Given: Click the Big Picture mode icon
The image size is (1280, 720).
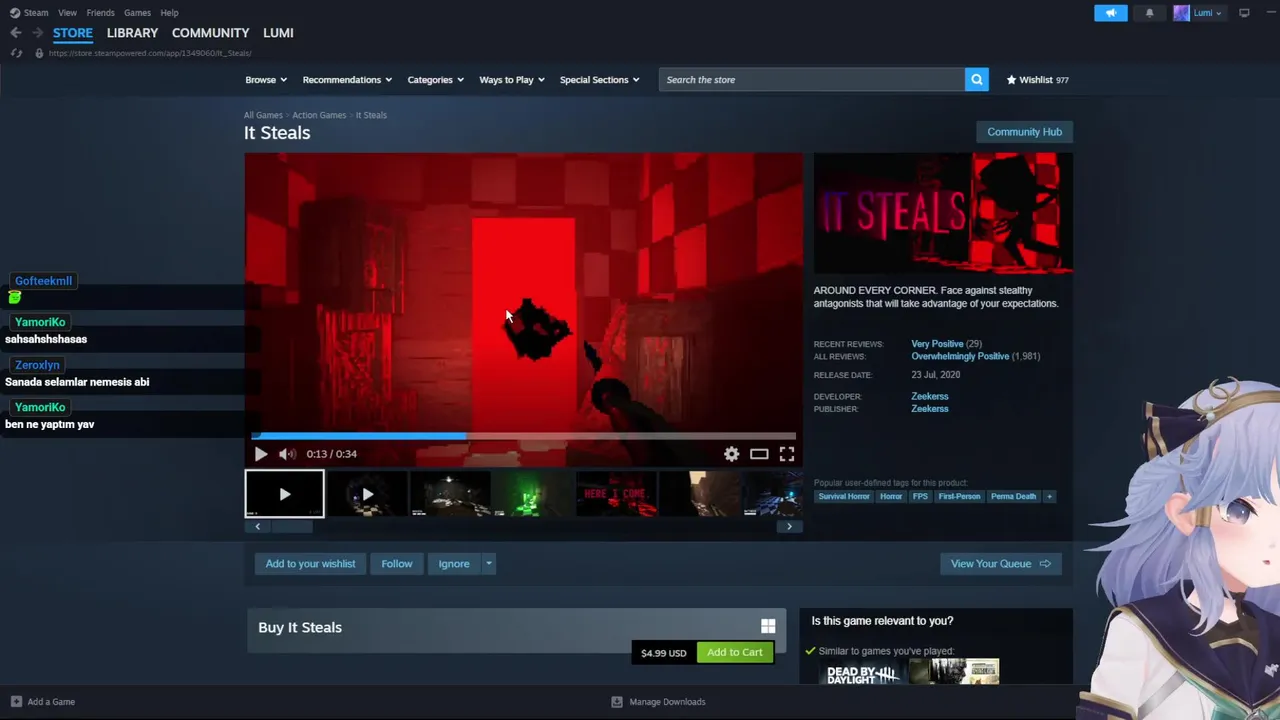Looking at the screenshot, I should click(x=1244, y=13).
